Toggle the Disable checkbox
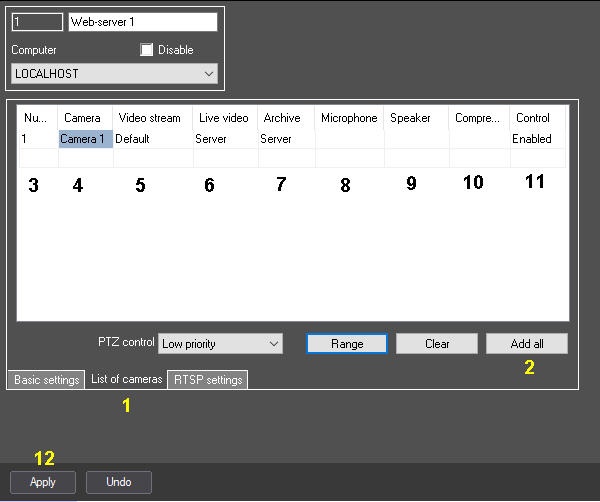This screenshot has width=600, height=502. tap(147, 50)
